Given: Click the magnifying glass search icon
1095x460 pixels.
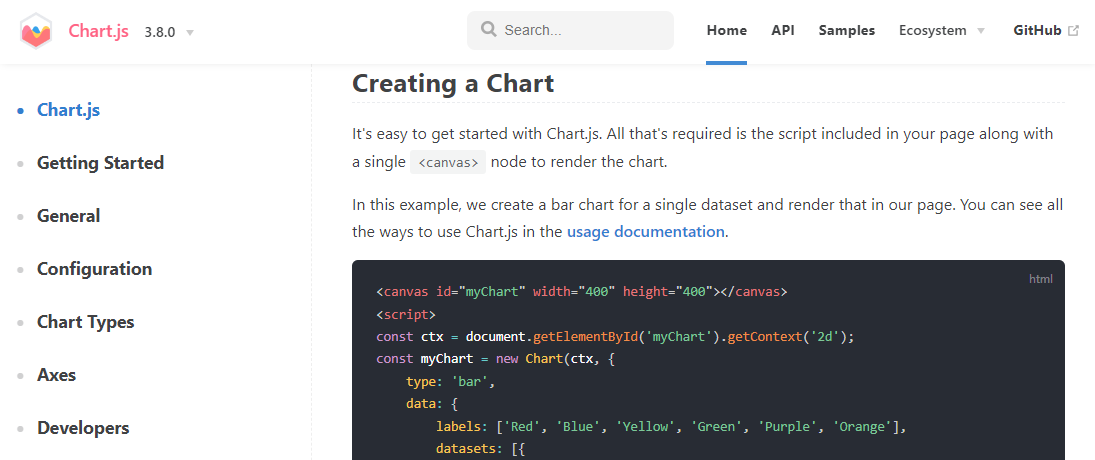Looking at the screenshot, I should point(489,29).
